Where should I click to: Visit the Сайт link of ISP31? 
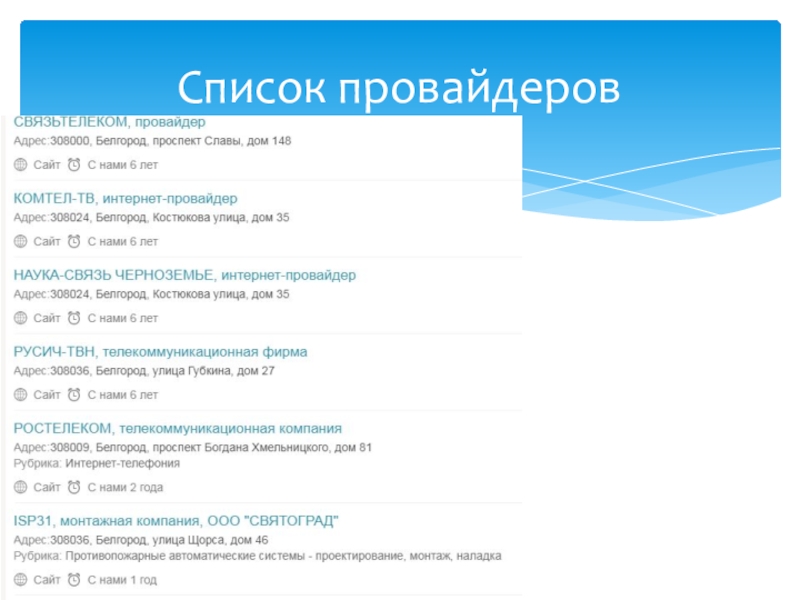(x=47, y=580)
